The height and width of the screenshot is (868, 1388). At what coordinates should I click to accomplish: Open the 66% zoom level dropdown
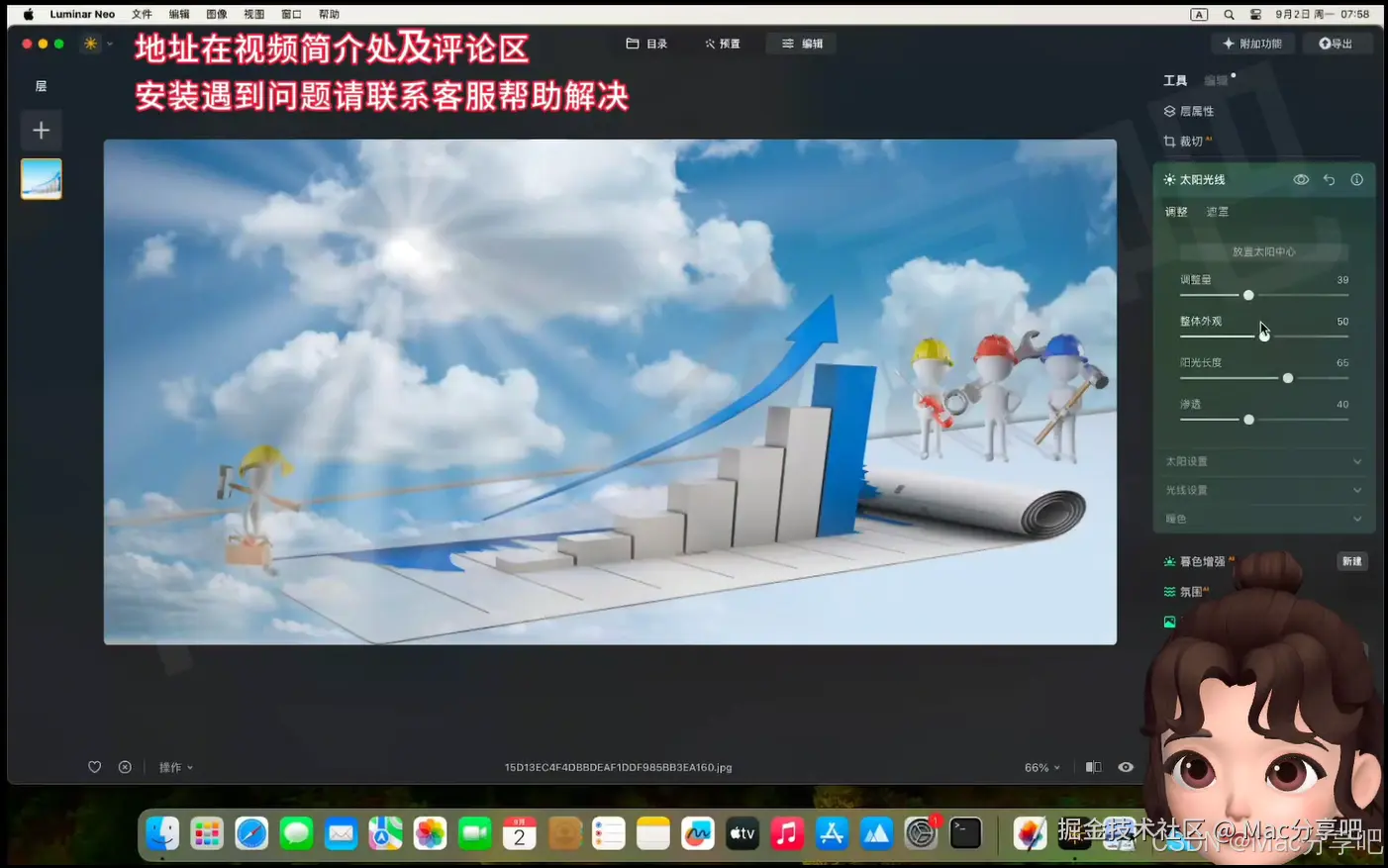tap(1041, 766)
